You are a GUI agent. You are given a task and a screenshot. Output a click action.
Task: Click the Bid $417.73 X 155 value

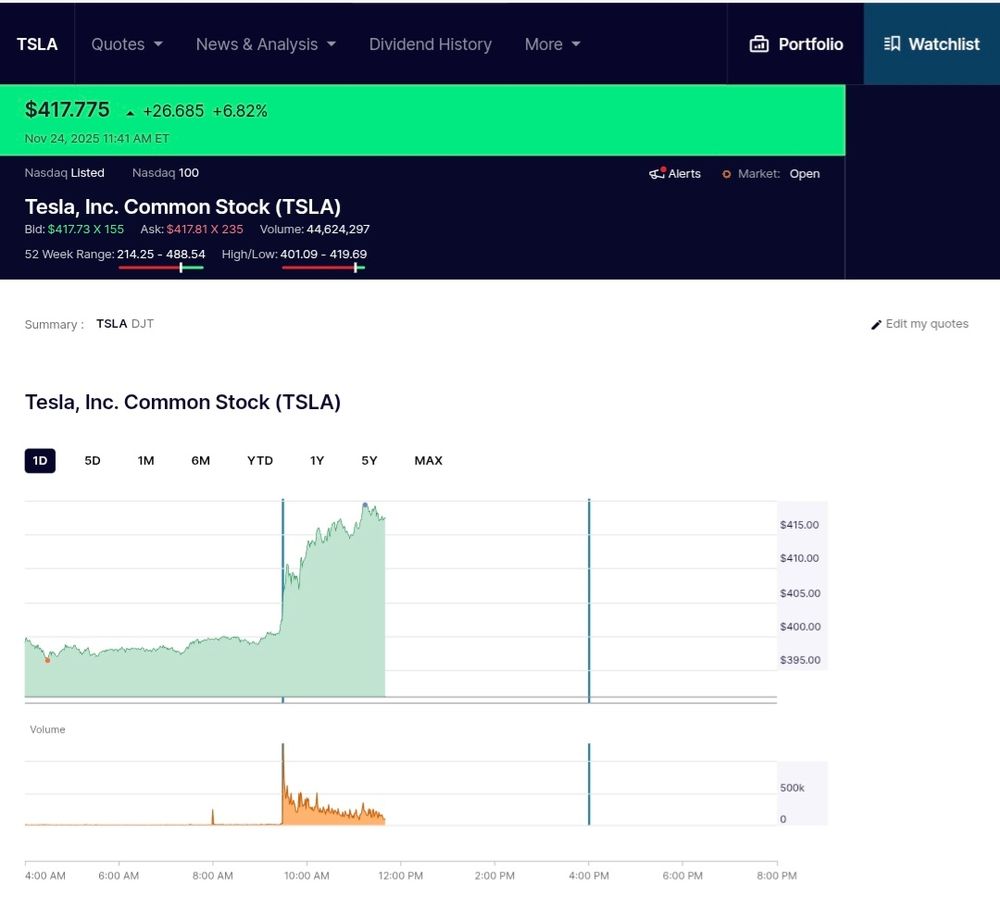(x=85, y=229)
